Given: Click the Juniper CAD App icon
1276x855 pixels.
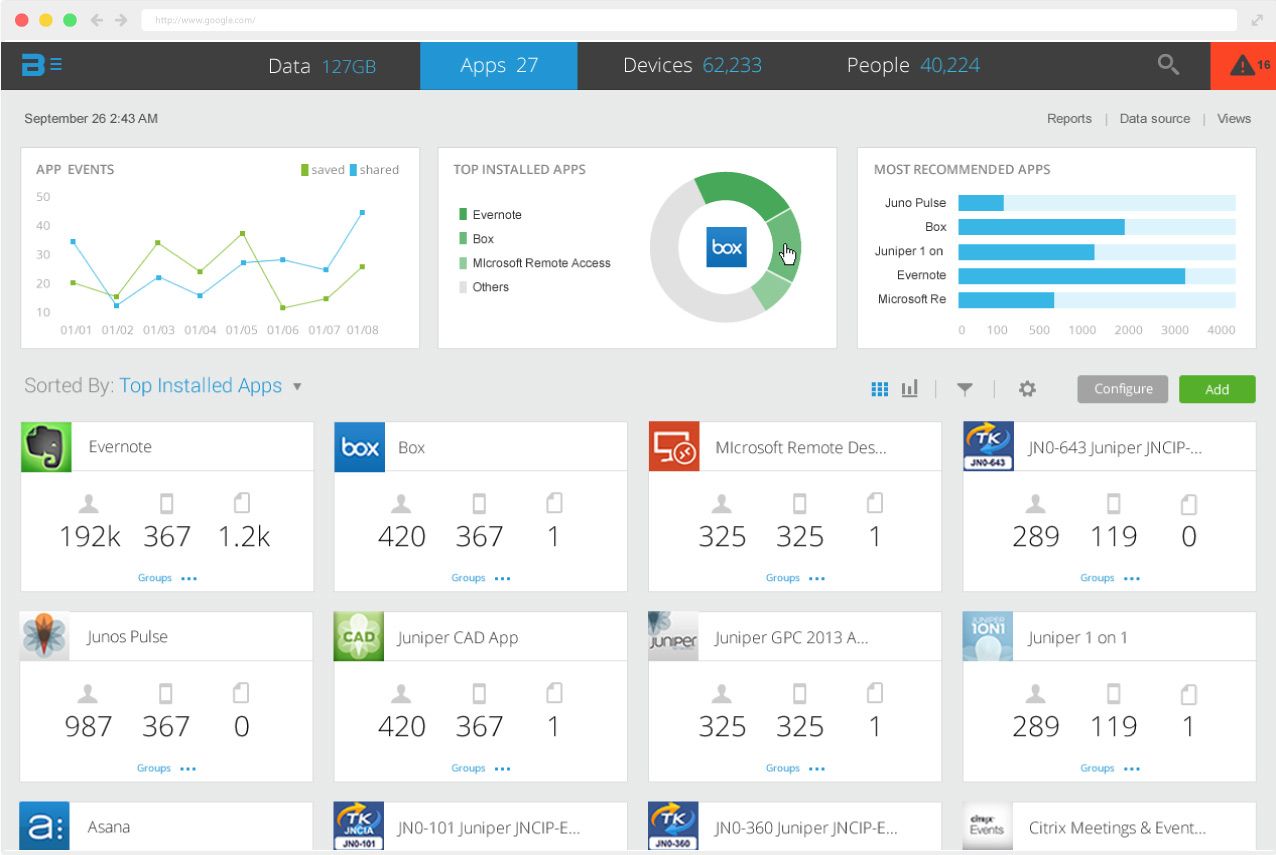Looking at the screenshot, I should coord(359,637).
